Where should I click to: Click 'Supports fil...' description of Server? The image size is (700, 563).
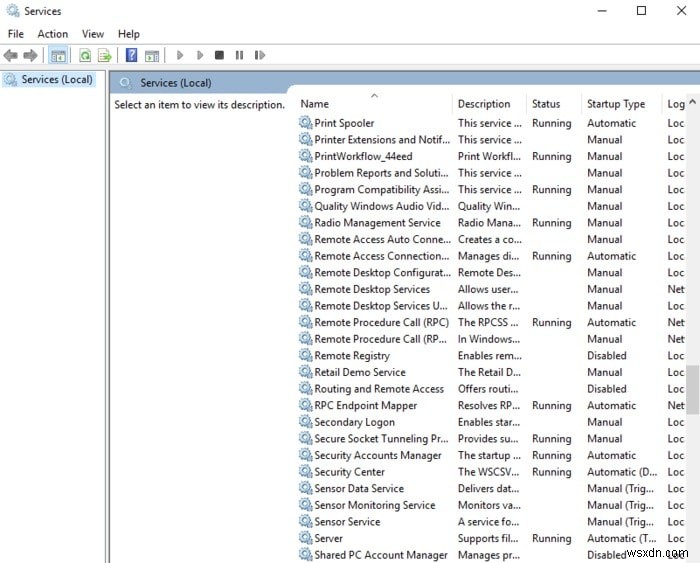coord(488,538)
